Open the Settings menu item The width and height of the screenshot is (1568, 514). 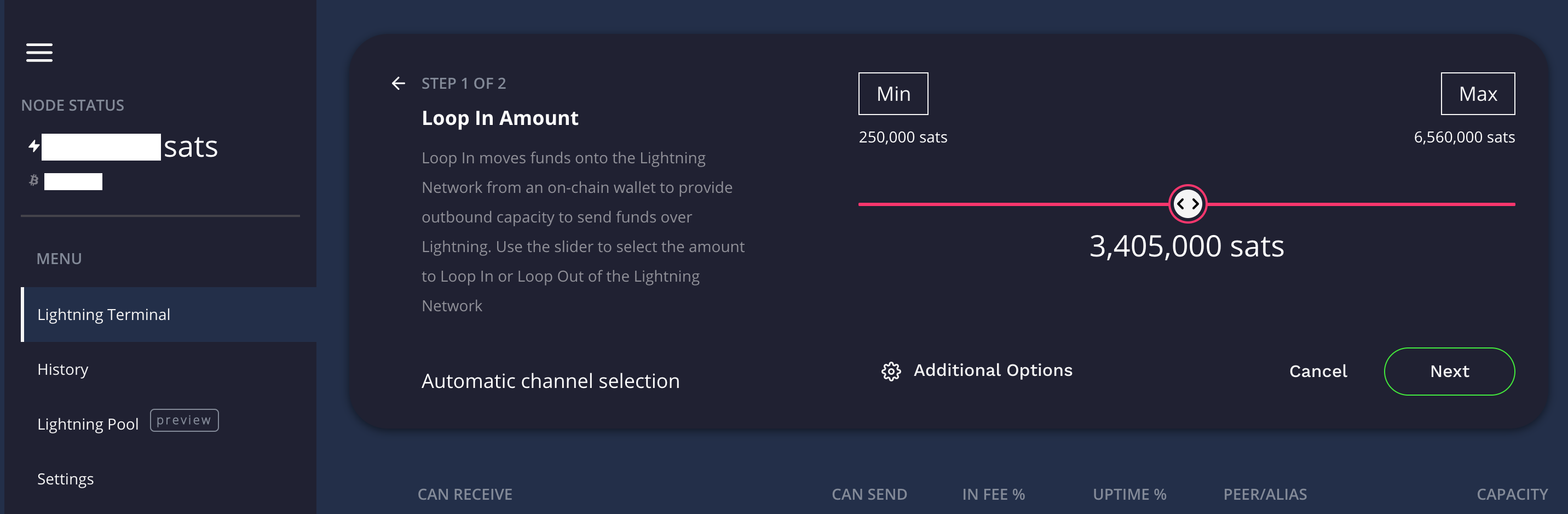65,479
